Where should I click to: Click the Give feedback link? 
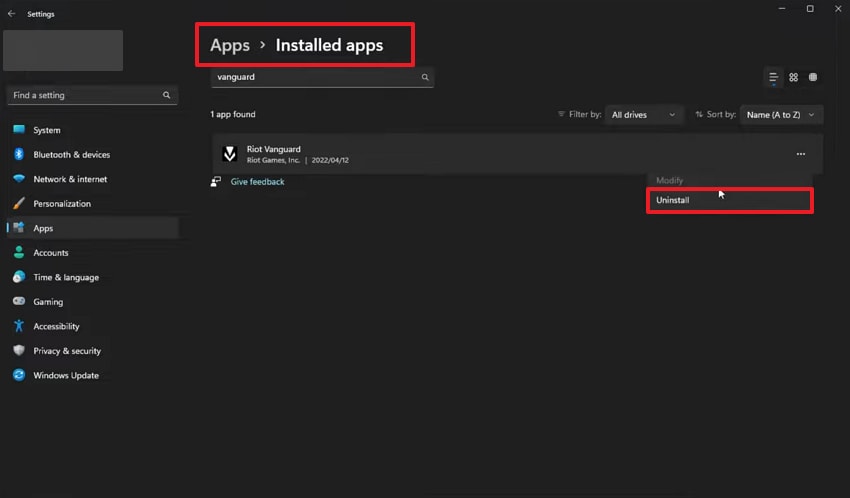[x=257, y=182]
